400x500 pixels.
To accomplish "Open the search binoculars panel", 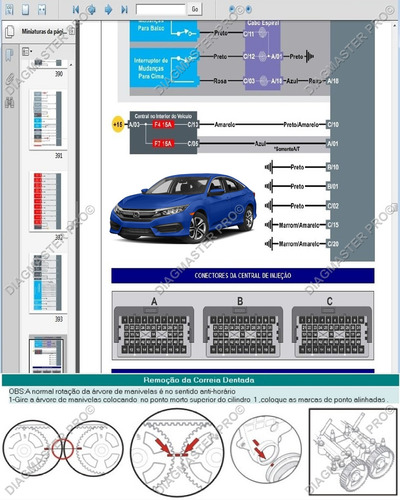I will [x=10, y=102].
